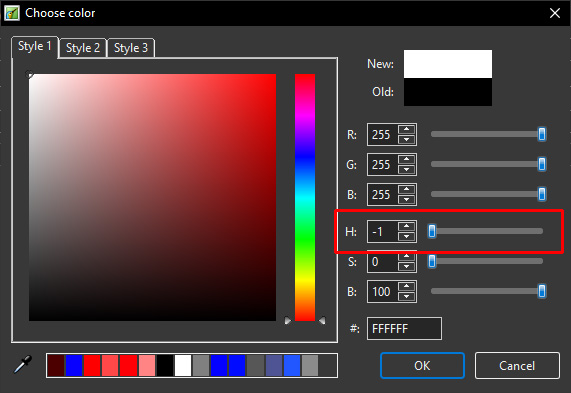571x393 pixels.
Task: Decrement the blue B value of 255
Action: pos(406,199)
